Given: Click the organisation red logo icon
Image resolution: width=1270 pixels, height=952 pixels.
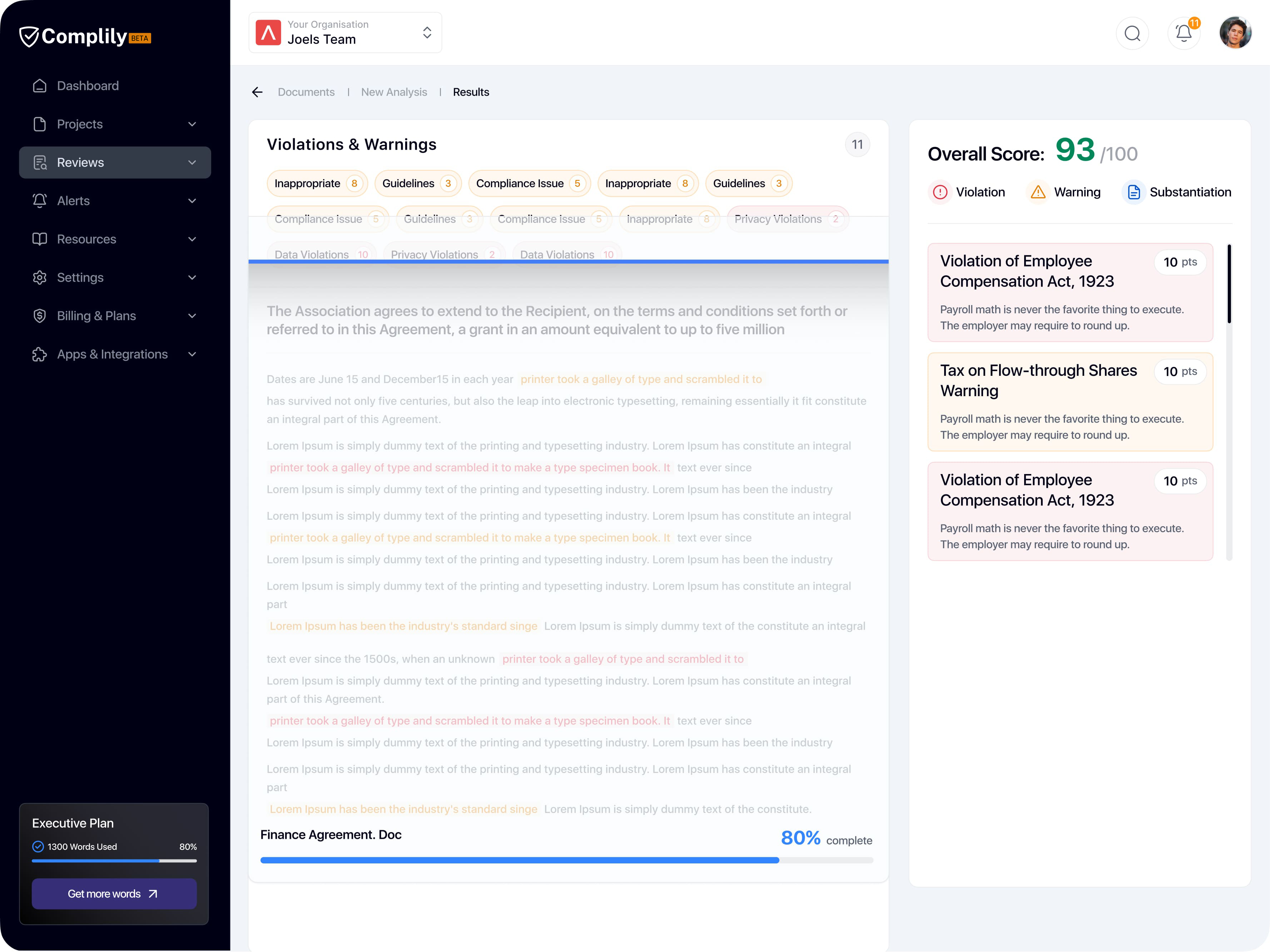Looking at the screenshot, I should point(268,33).
